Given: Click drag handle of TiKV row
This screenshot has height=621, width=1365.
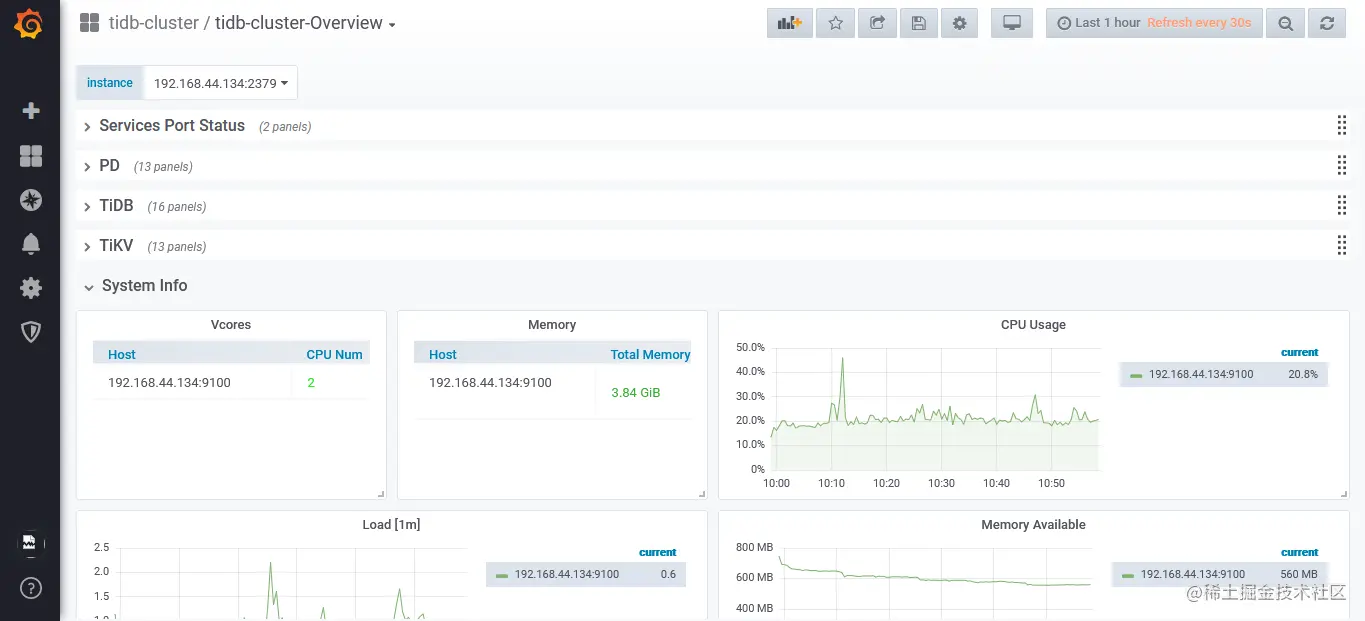Looking at the screenshot, I should [1341, 245].
